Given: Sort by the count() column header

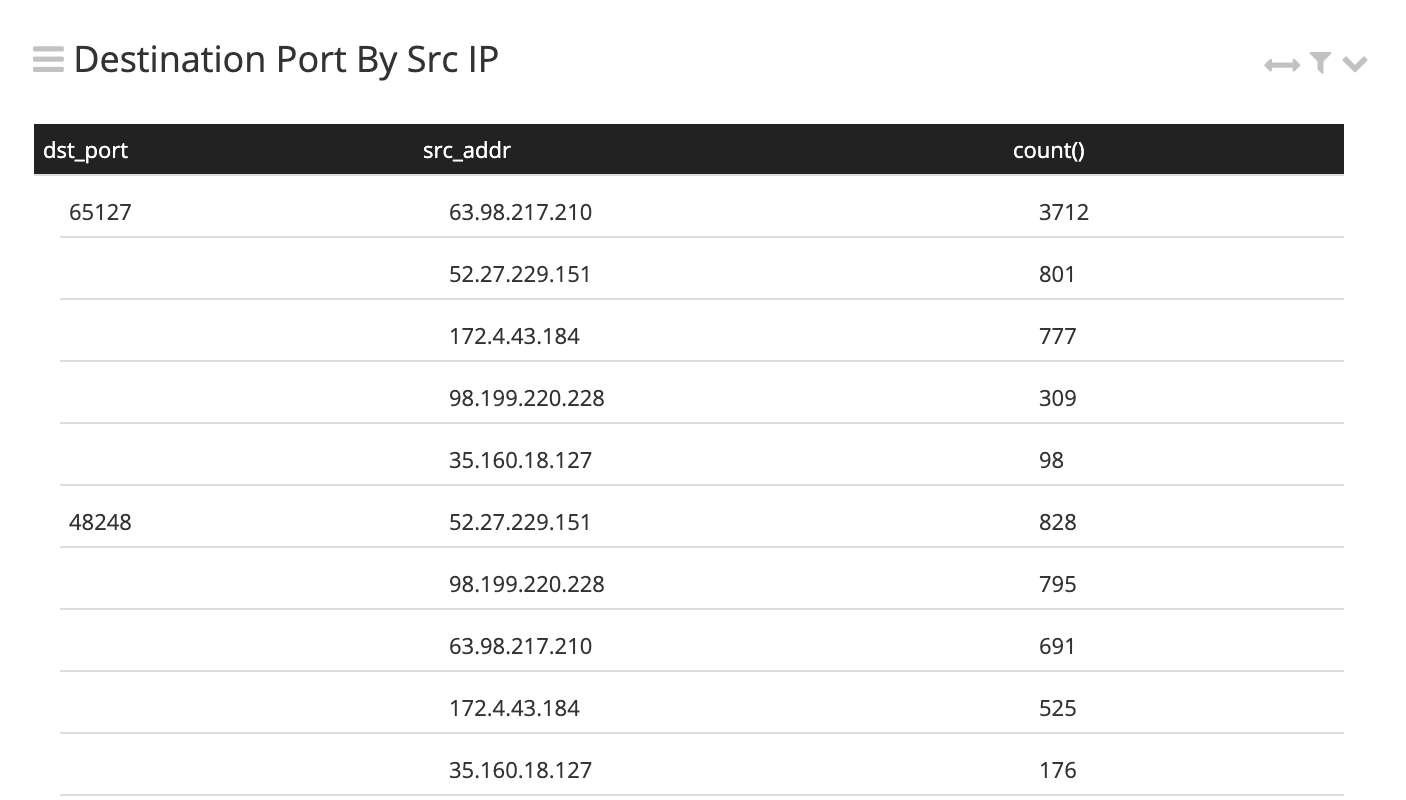Looking at the screenshot, I should pos(1049,150).
